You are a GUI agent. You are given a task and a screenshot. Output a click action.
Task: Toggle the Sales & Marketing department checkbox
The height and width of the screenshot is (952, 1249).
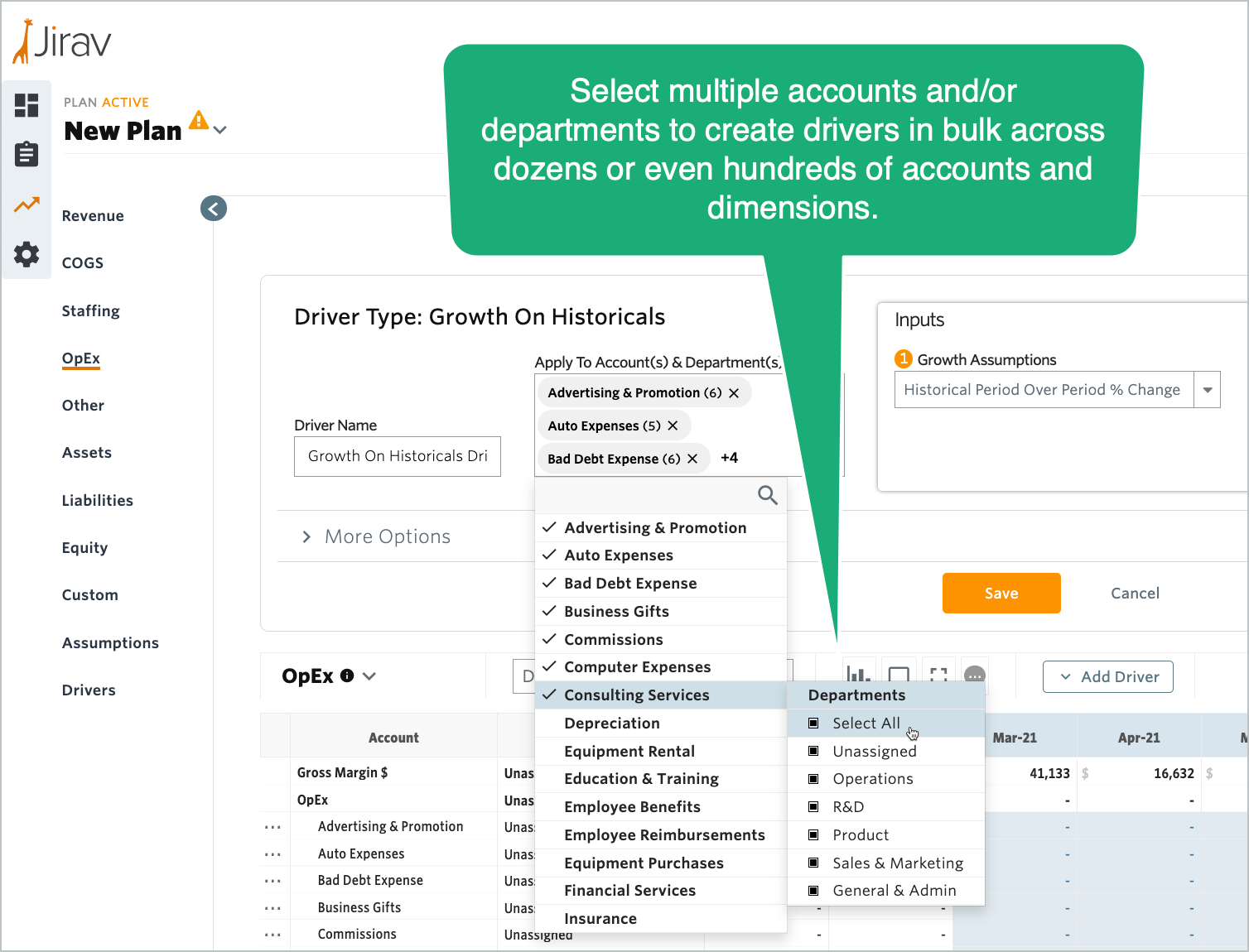click(814, 863)
